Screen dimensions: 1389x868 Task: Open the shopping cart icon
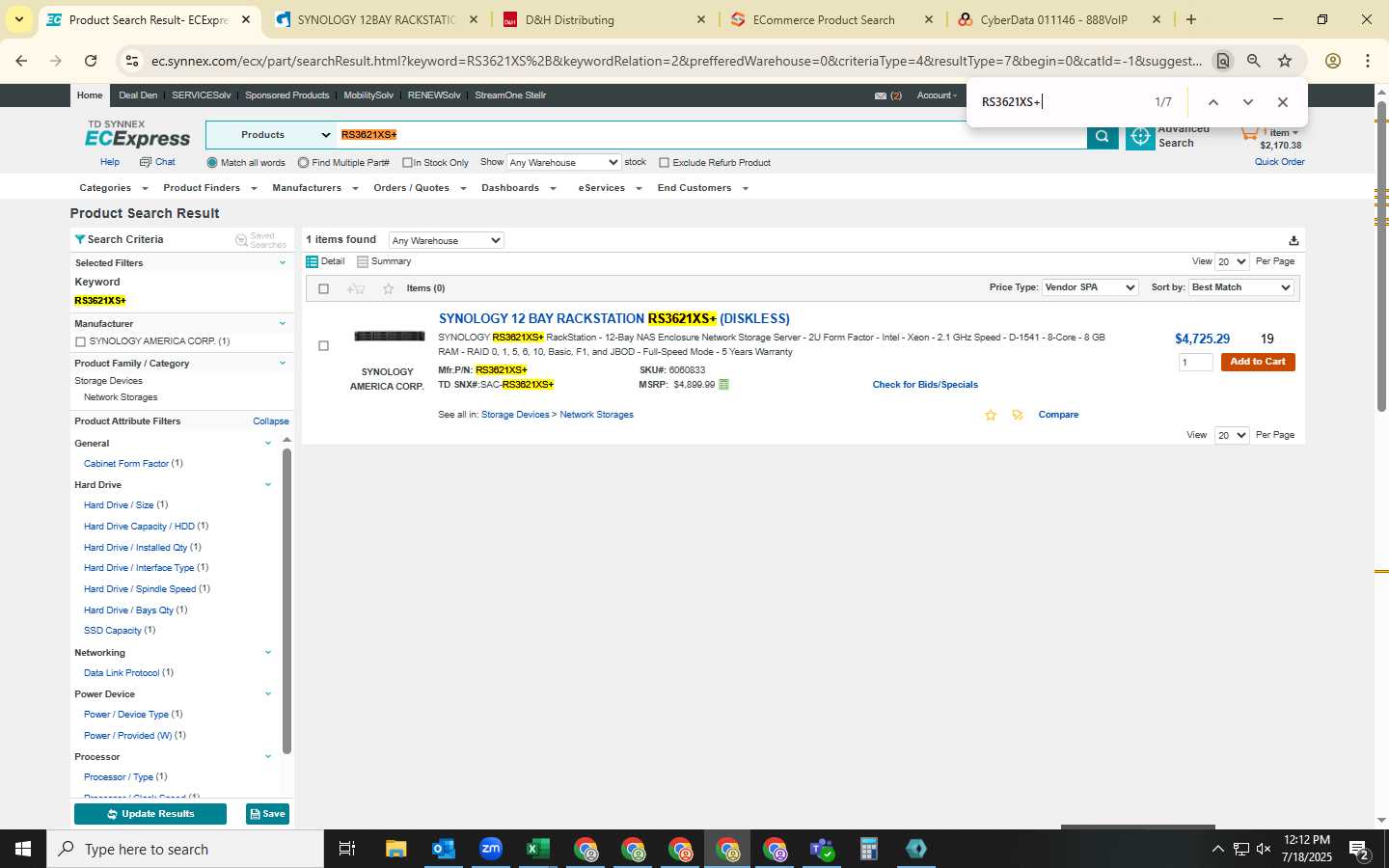[1250, 132]
